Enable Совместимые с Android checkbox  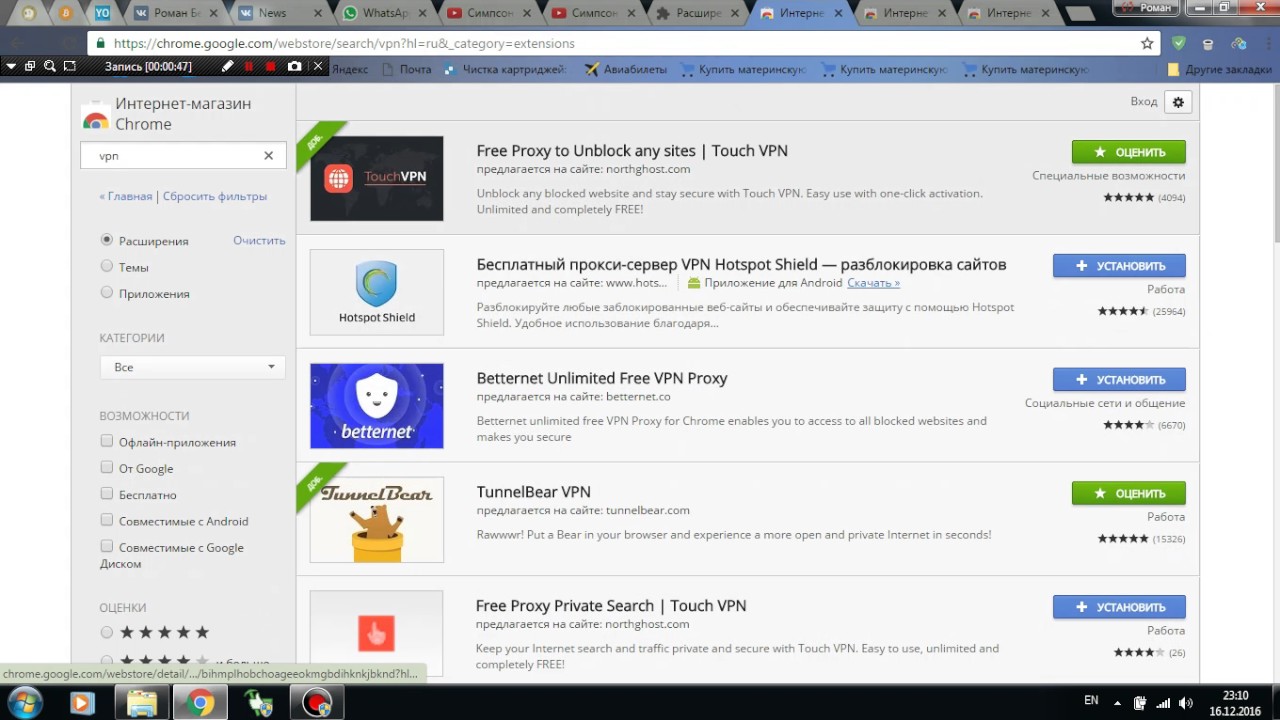pos(107,520)
